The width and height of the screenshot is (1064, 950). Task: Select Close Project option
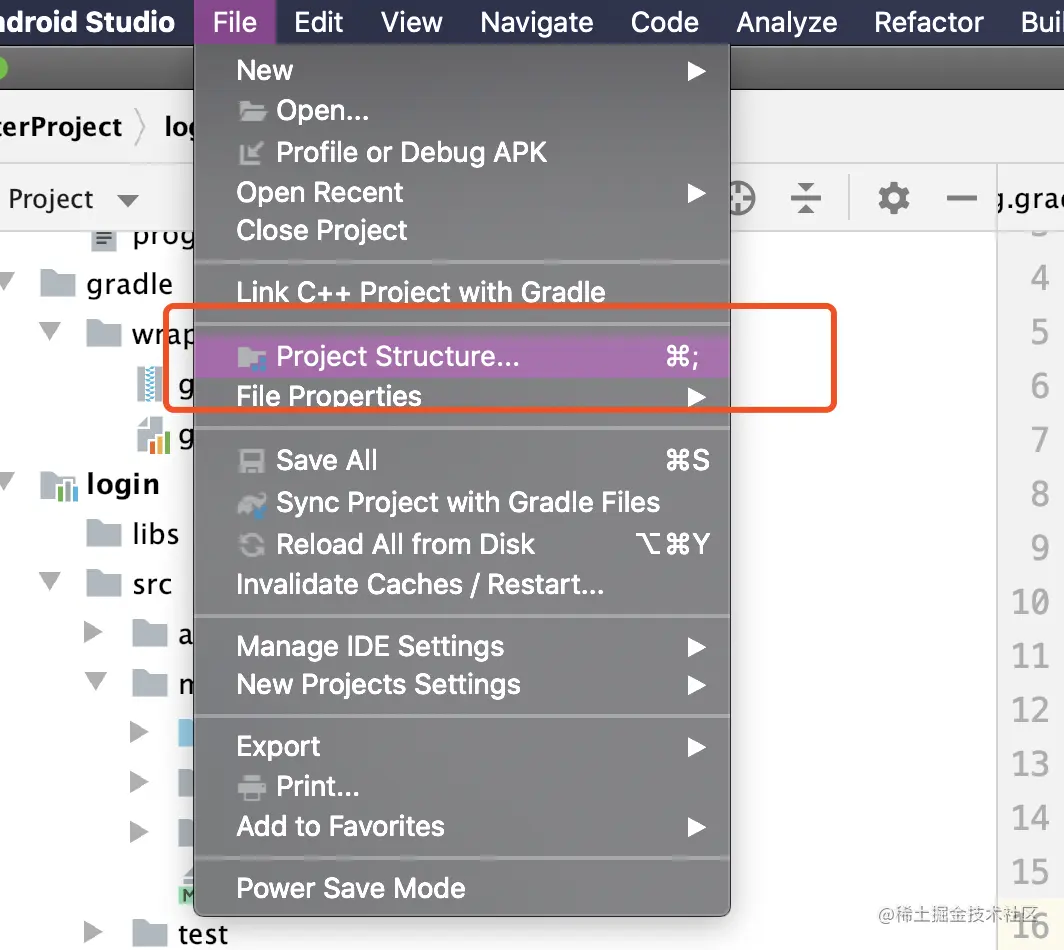click(322, 230)
